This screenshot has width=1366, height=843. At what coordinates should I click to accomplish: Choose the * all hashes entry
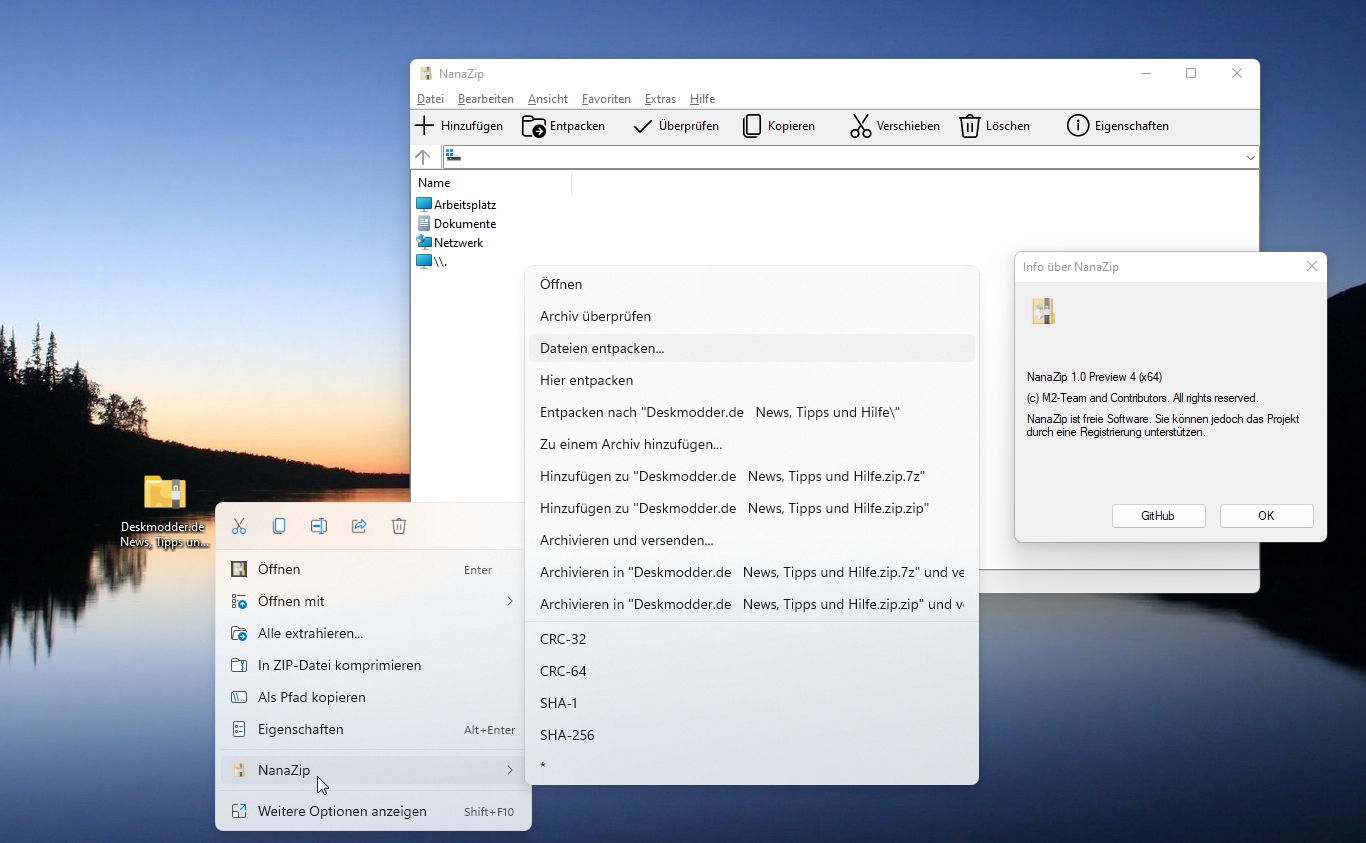751,767
